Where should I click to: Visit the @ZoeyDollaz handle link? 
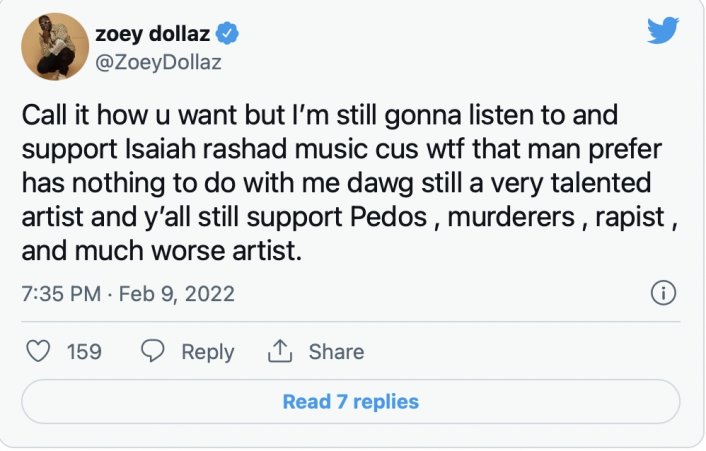pos(157,61)
